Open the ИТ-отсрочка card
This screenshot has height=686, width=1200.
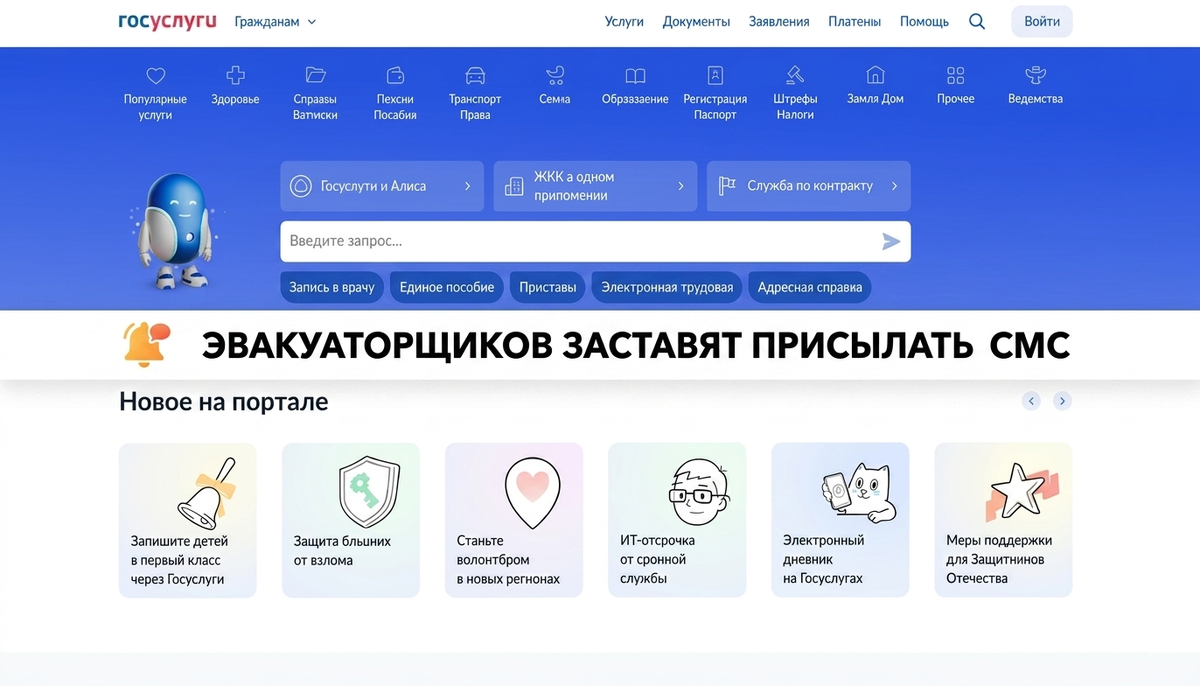point(677,520)
